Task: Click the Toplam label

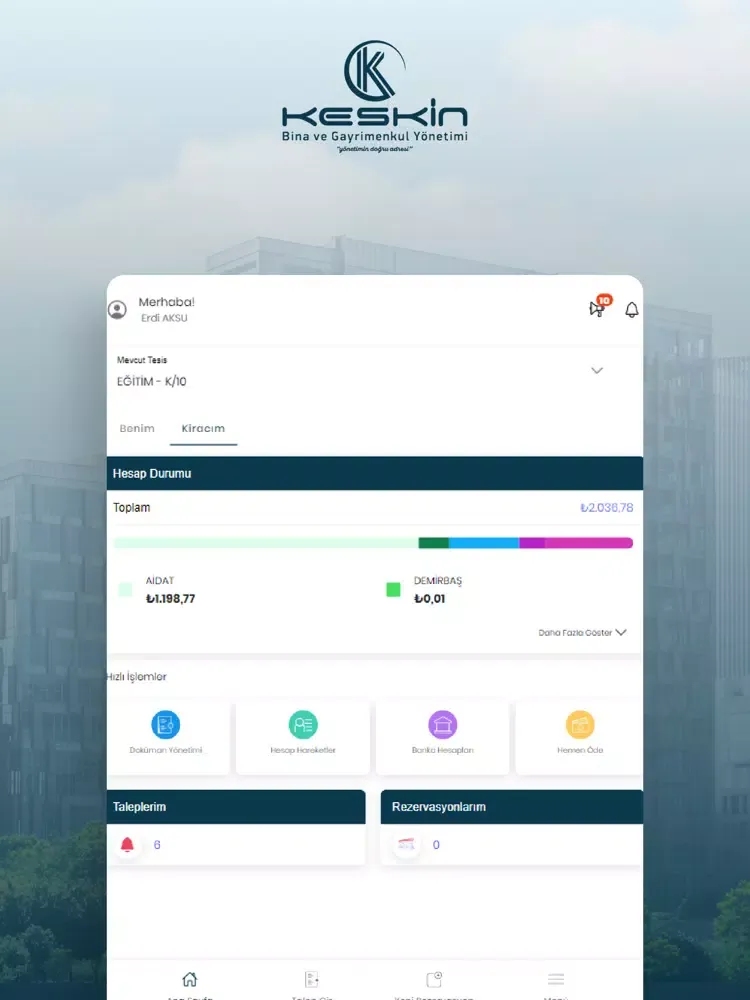Action: coord(131,508)
